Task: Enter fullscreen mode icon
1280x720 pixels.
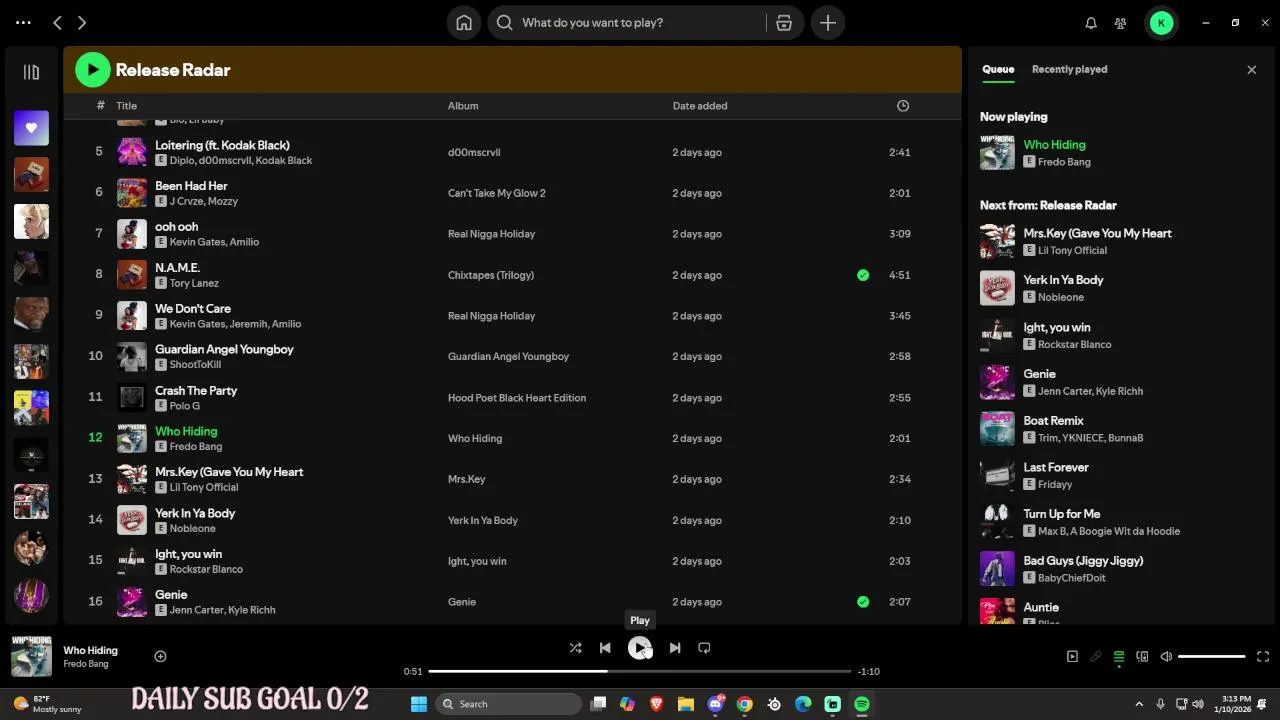Action: click(x=1263, y=657)
